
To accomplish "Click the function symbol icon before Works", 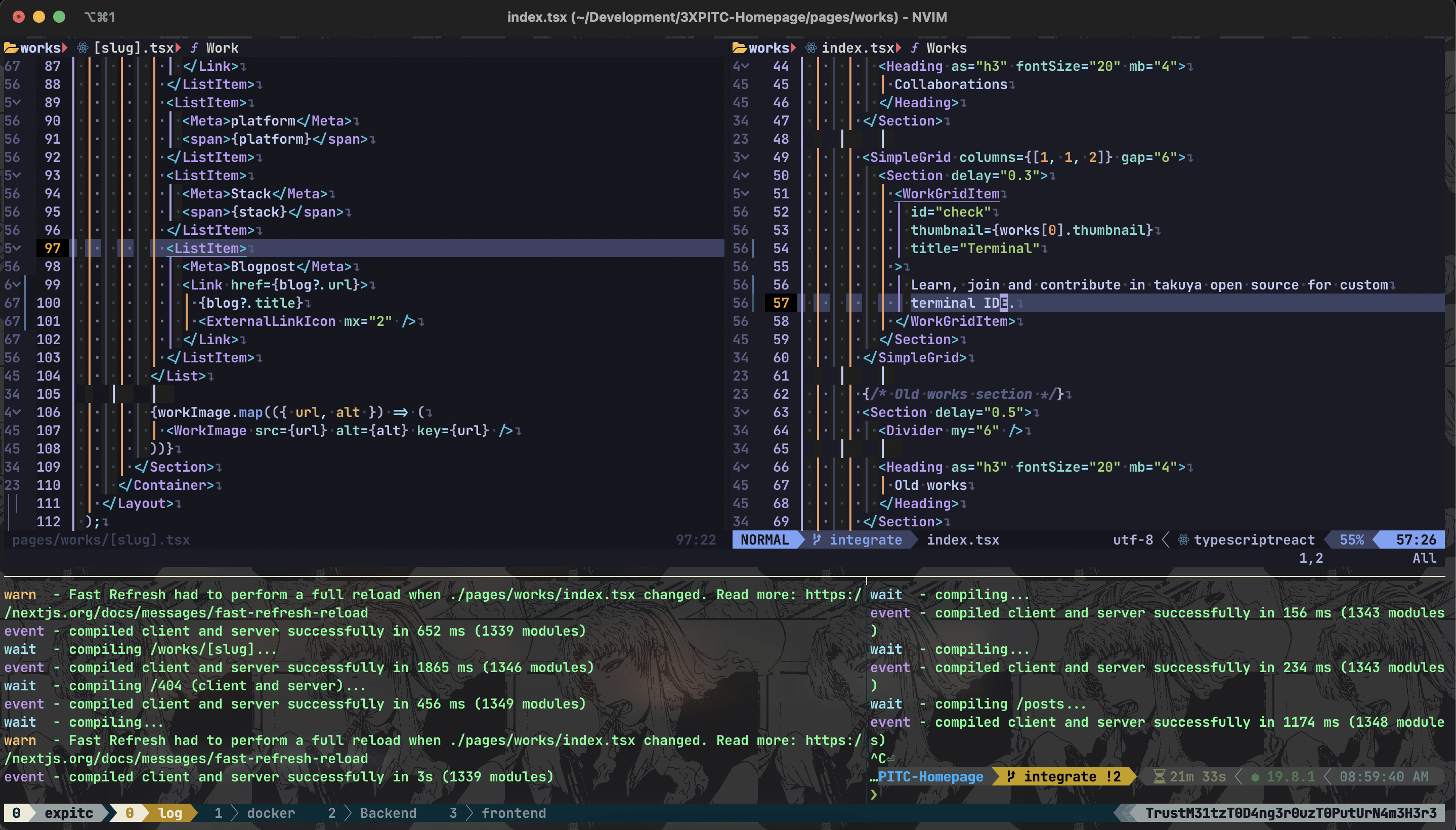I will [x=914, y=48].
